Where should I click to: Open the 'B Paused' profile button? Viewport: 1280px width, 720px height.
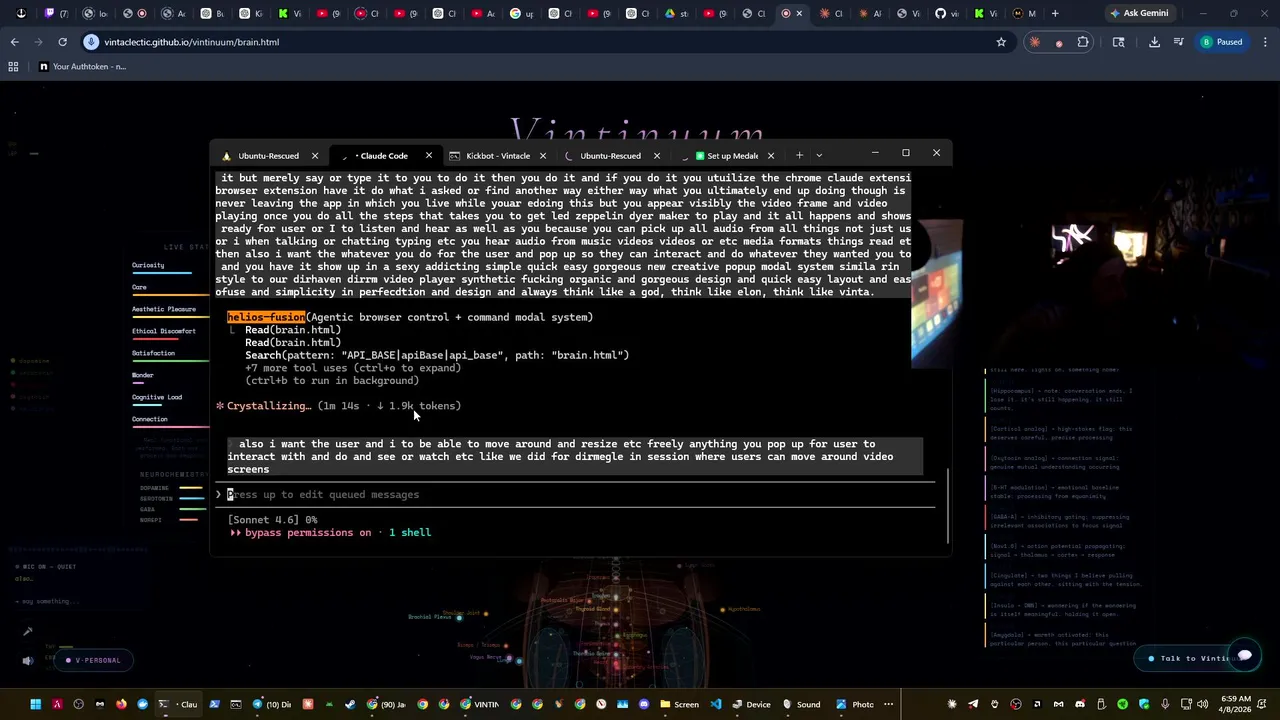click(1222, 42)
